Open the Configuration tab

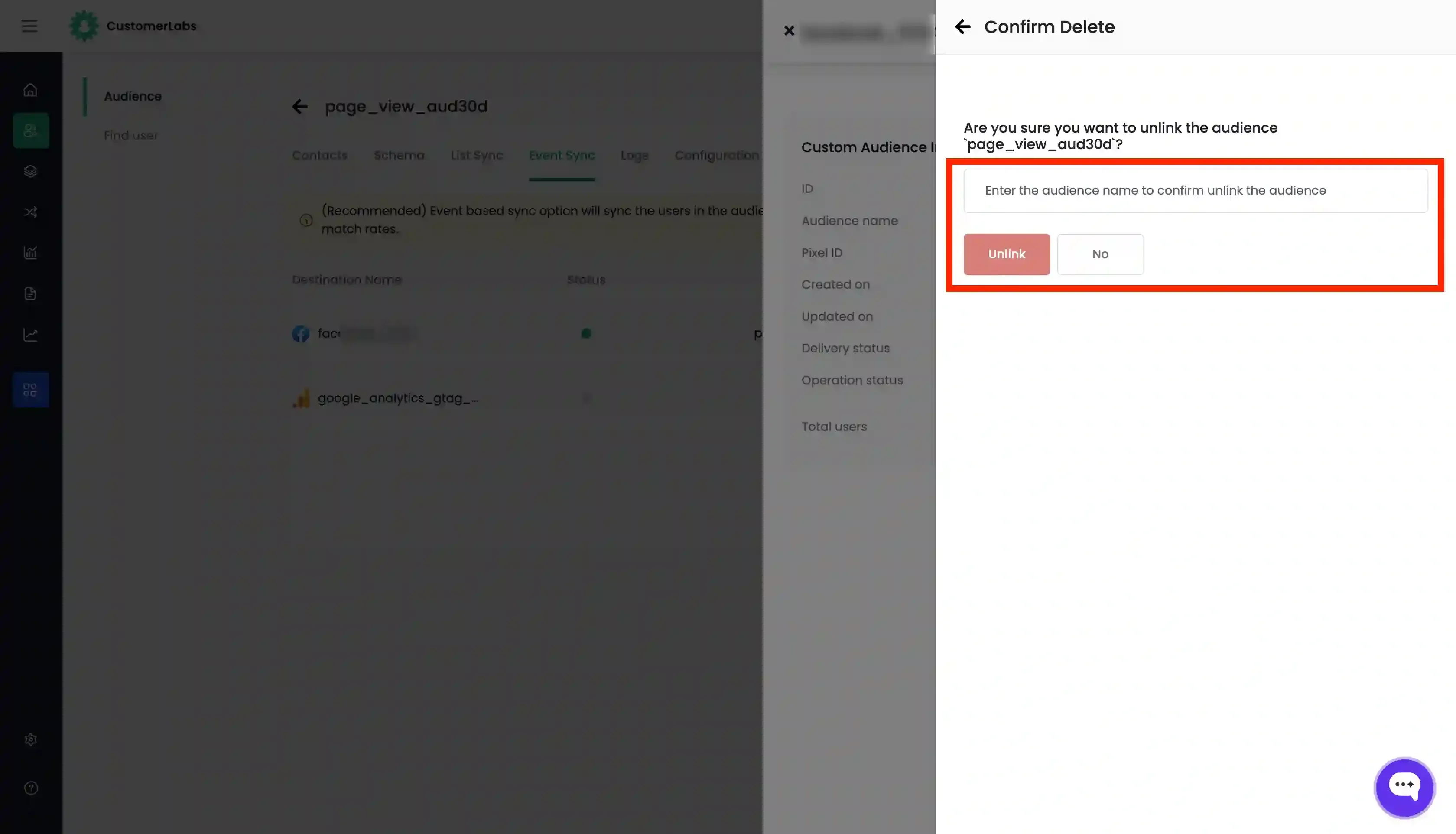click(x=717, y=155)
